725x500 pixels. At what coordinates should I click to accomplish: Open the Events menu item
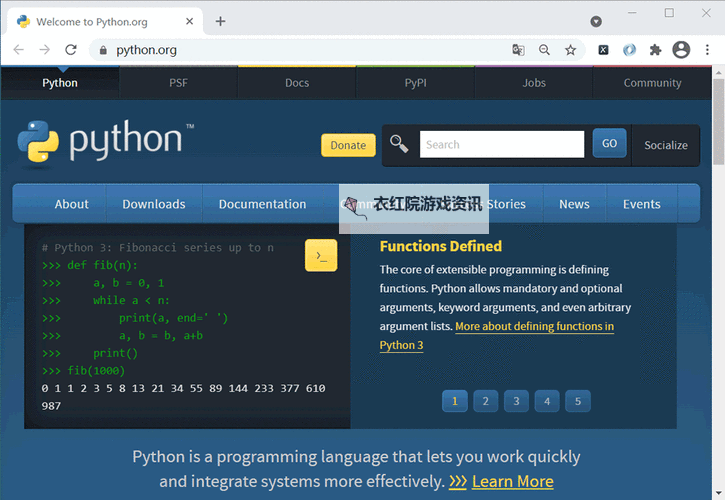[x=641, y=204]
